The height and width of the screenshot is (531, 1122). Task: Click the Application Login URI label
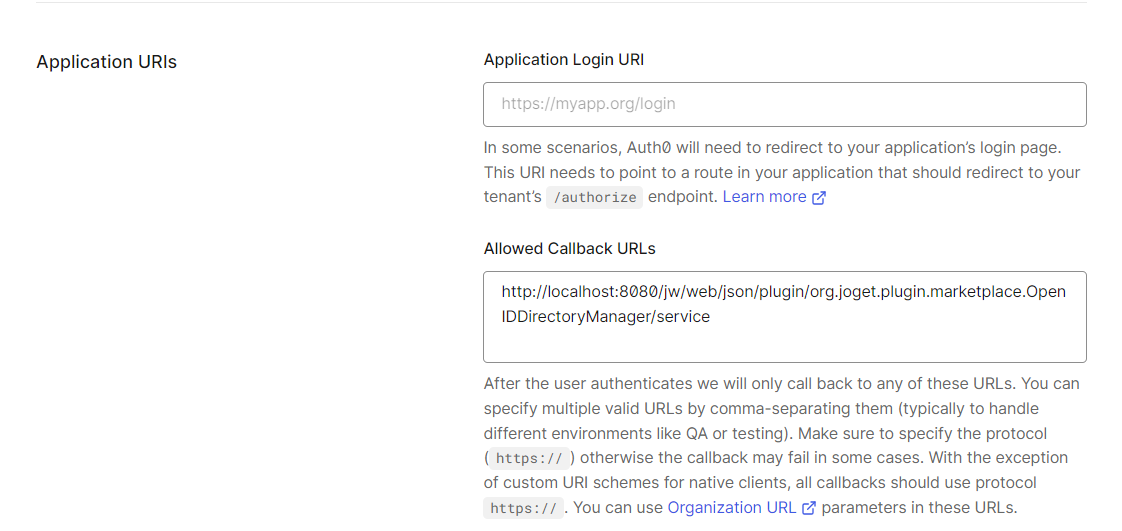(x=563, y=60)
